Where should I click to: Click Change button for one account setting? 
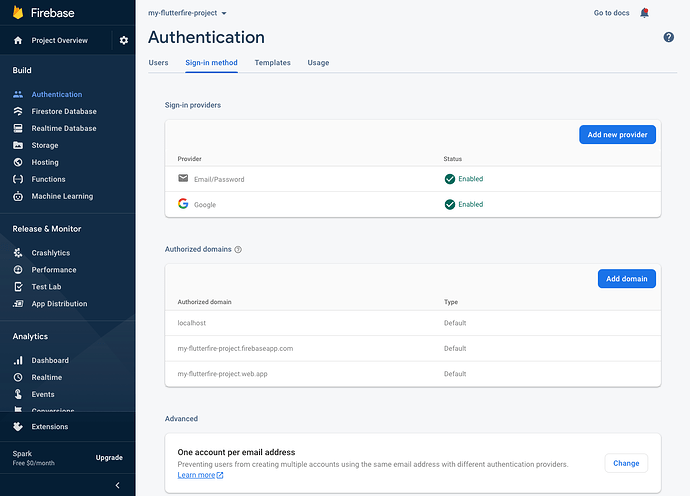[x=626, y=463]
